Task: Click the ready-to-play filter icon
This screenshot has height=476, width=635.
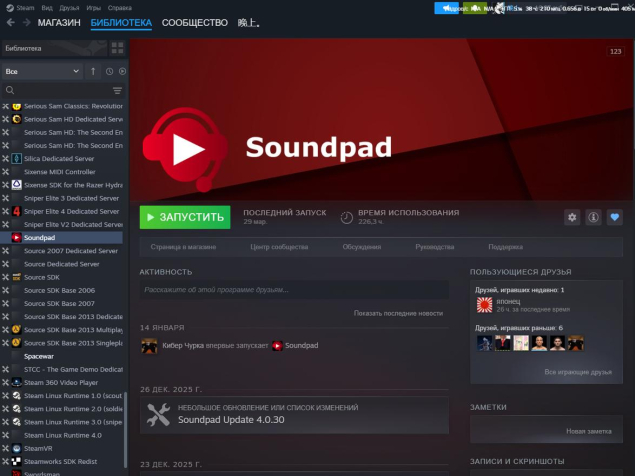Action: click(122, 72)
